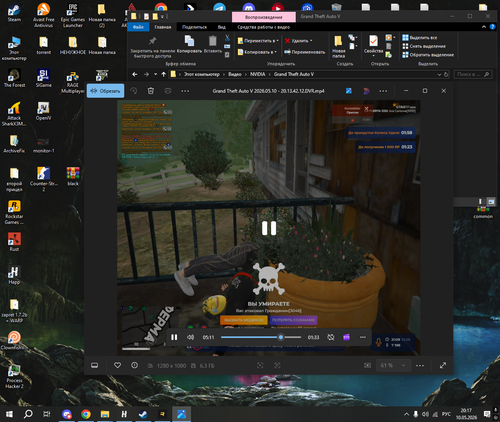Click the Вставить ribbon button
This screenshot has width=500, height=422.
[x=213, y=44]
